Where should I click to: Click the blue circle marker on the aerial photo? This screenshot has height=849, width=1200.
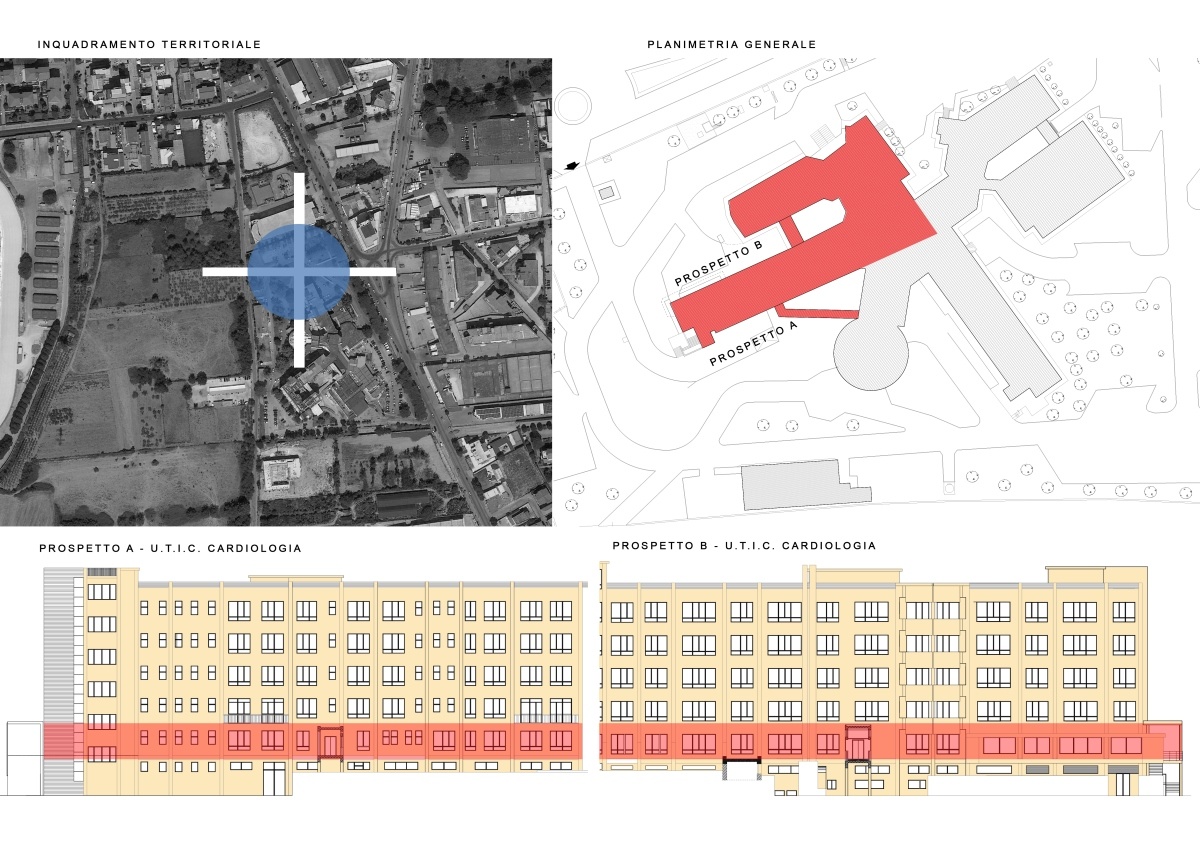(298, 270)
